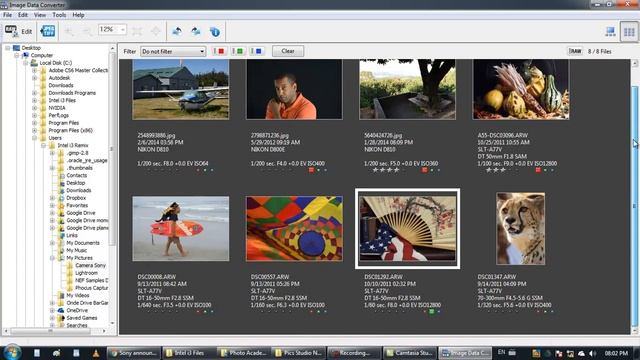Click the red label on 2798871236.jpg
The height and width of the screenshot is (360, 640).
tap(311, 170)
